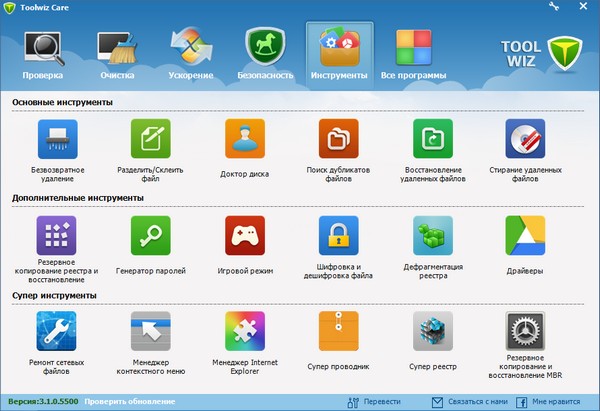Screen dimensions: 600x411
Task: Open Менеджер Internet Explorer
Action: 245,331
